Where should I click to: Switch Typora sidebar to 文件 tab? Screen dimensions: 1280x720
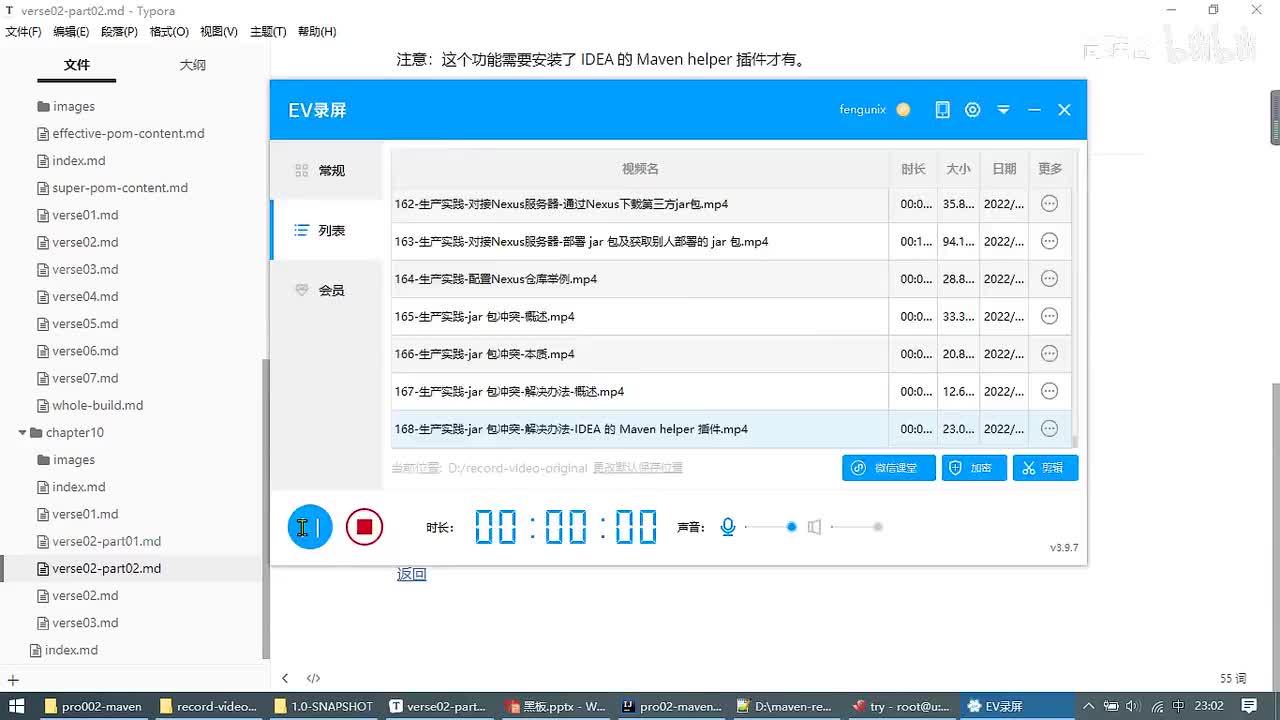click(x=77, y=65)
